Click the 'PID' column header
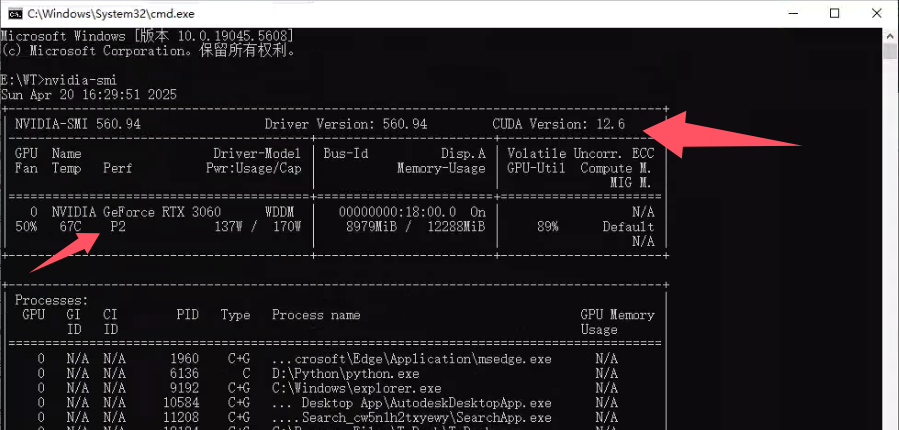This screenshot has height=430, width=899. click(x=188, y=315)
